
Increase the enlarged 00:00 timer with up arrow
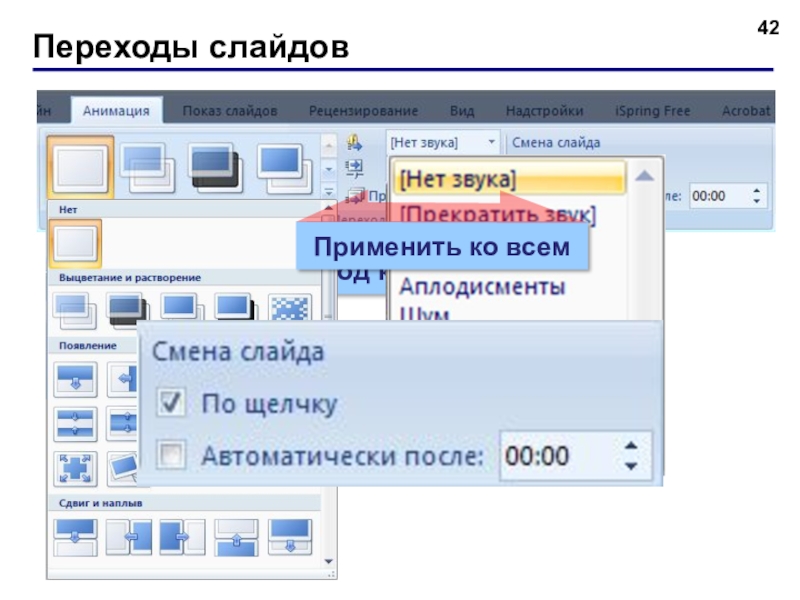tap(631, 446)
